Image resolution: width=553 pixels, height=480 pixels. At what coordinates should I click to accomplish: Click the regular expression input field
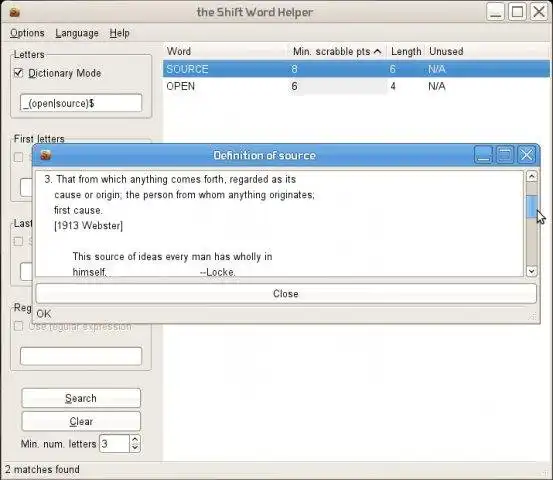81,356
